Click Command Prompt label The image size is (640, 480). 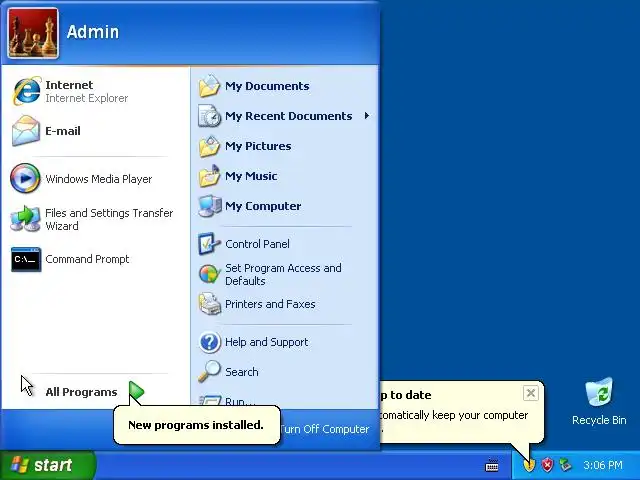point(87,259)
